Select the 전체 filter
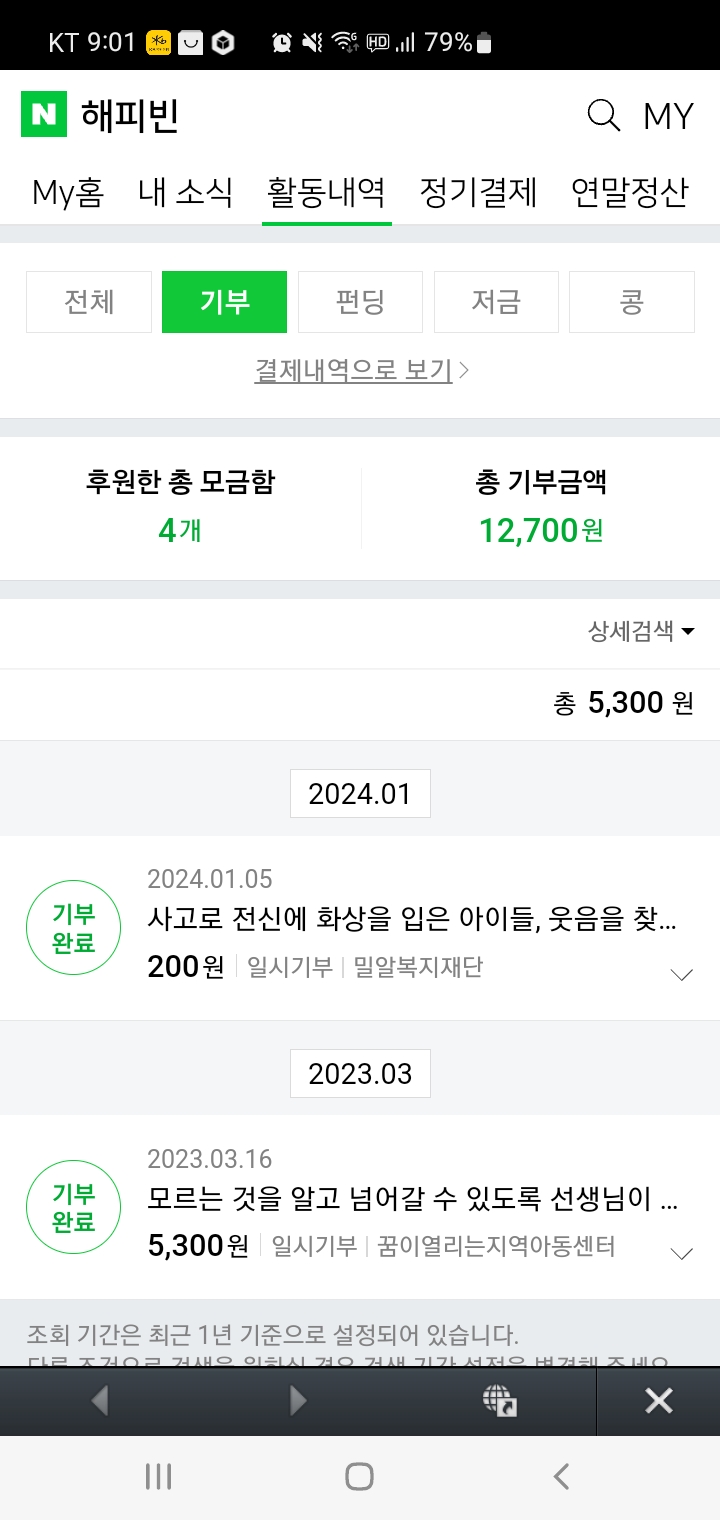The height and width of the screenshot is (1520, 720). pyautogui.click(x=89, y=302)
